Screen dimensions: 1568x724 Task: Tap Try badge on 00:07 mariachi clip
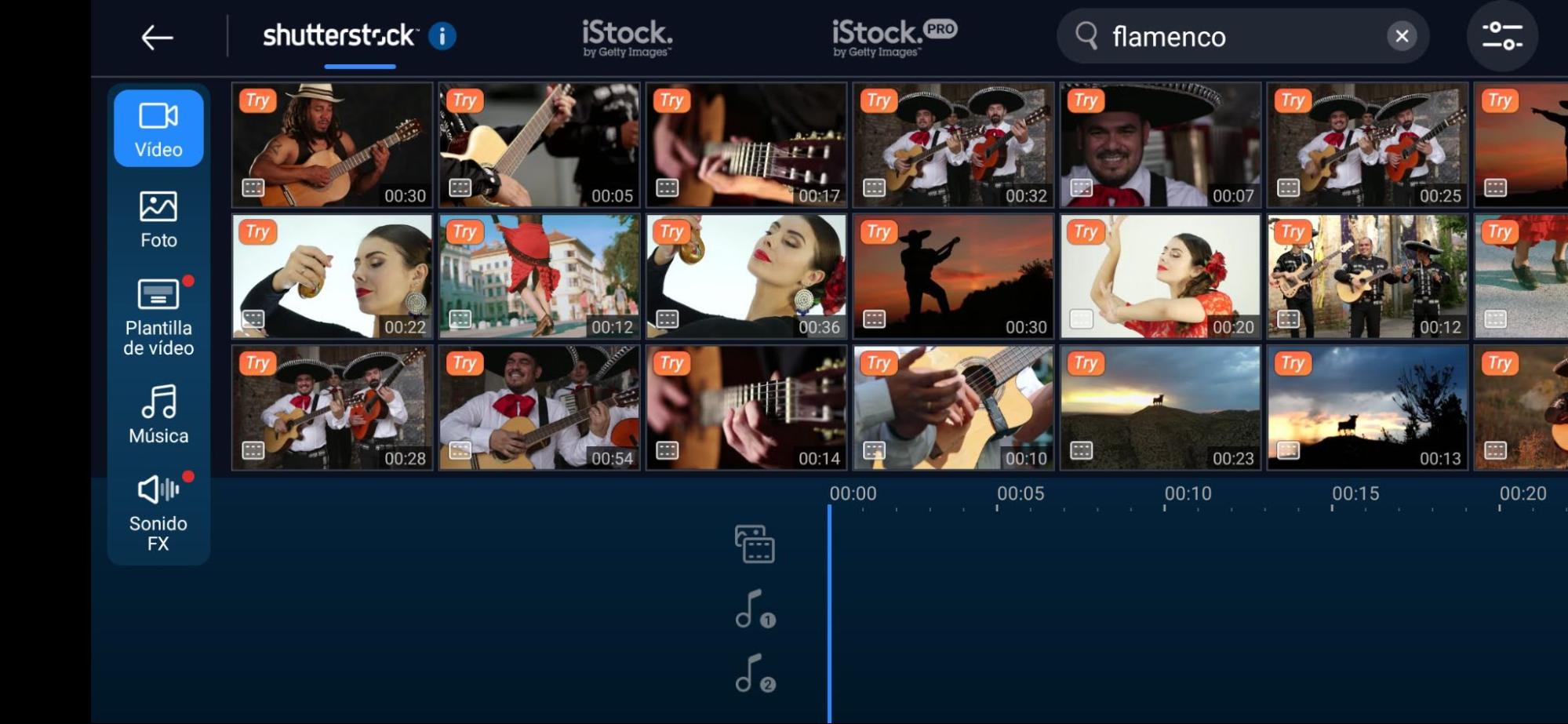click(x=1086, y=100)
